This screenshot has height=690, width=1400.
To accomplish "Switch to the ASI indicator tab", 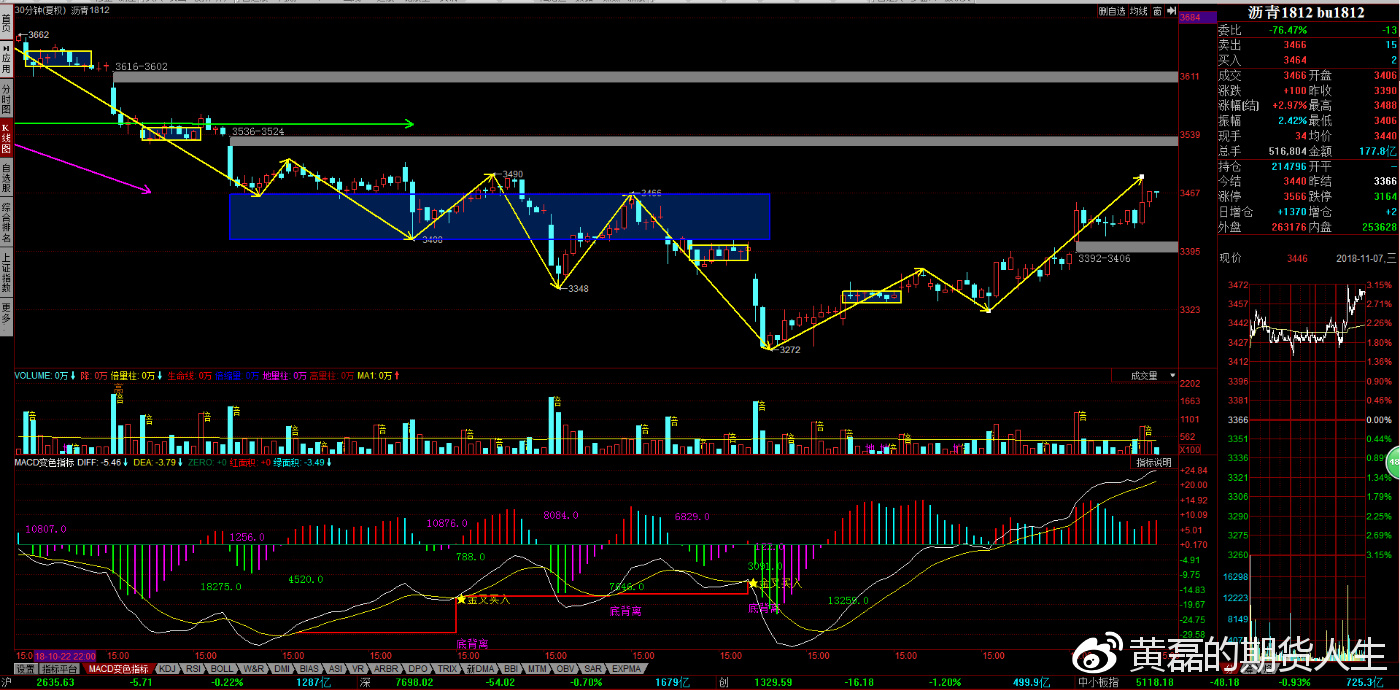I will coord(336,668).
